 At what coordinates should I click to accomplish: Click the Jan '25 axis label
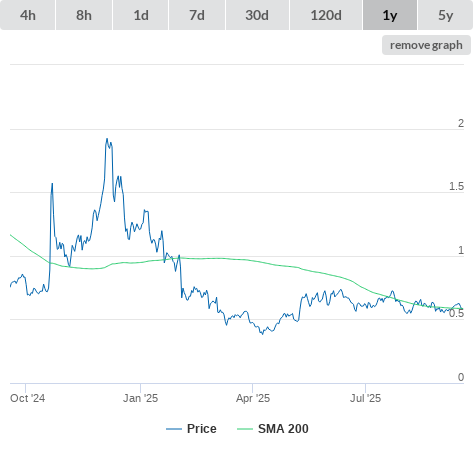click(140, 398)
